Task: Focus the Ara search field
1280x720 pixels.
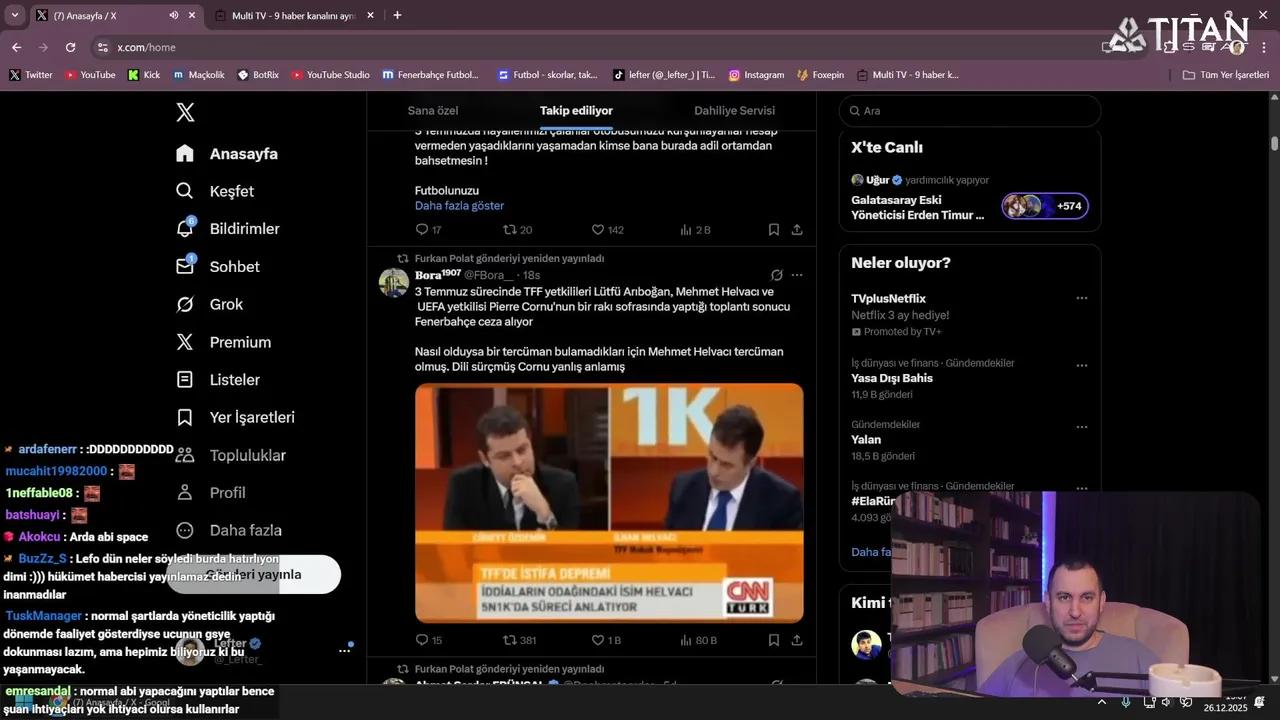Action: click(970, 111)
